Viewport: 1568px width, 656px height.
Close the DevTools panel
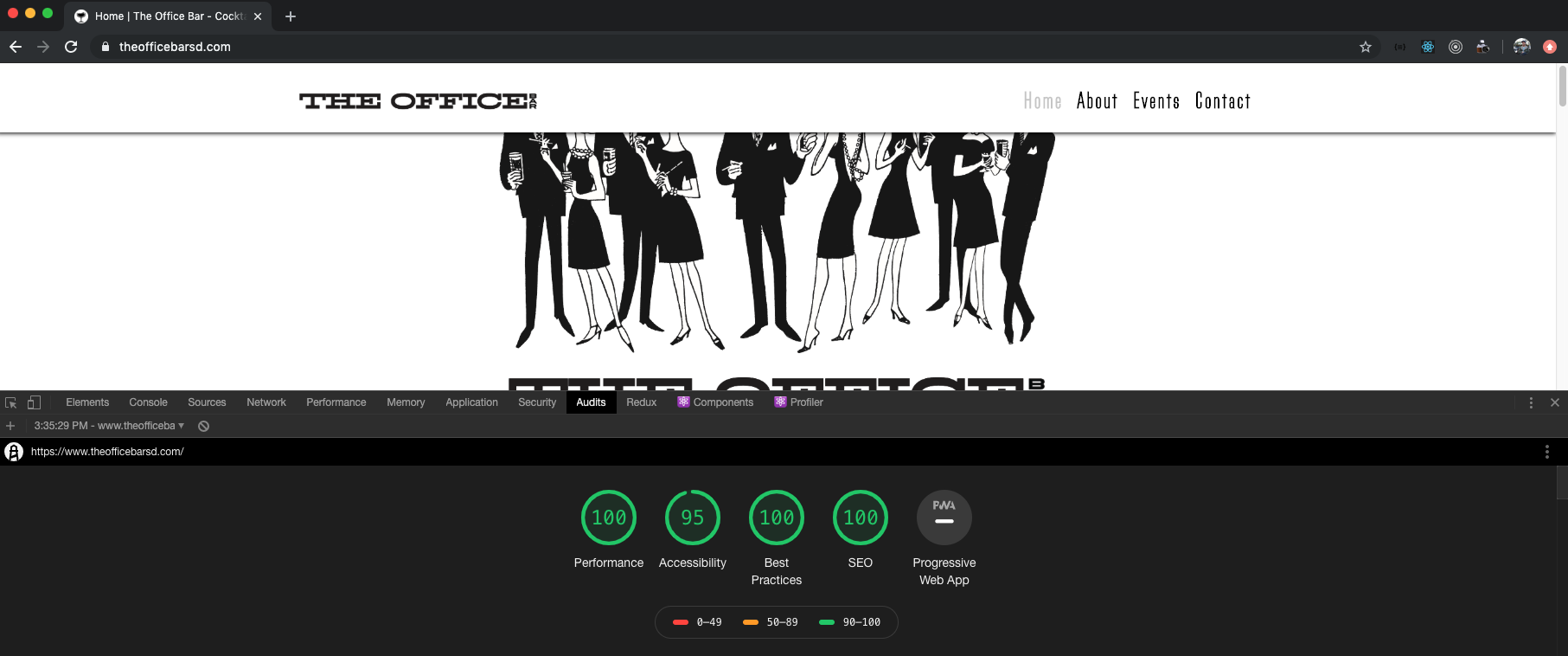[x=1555, y=402]
